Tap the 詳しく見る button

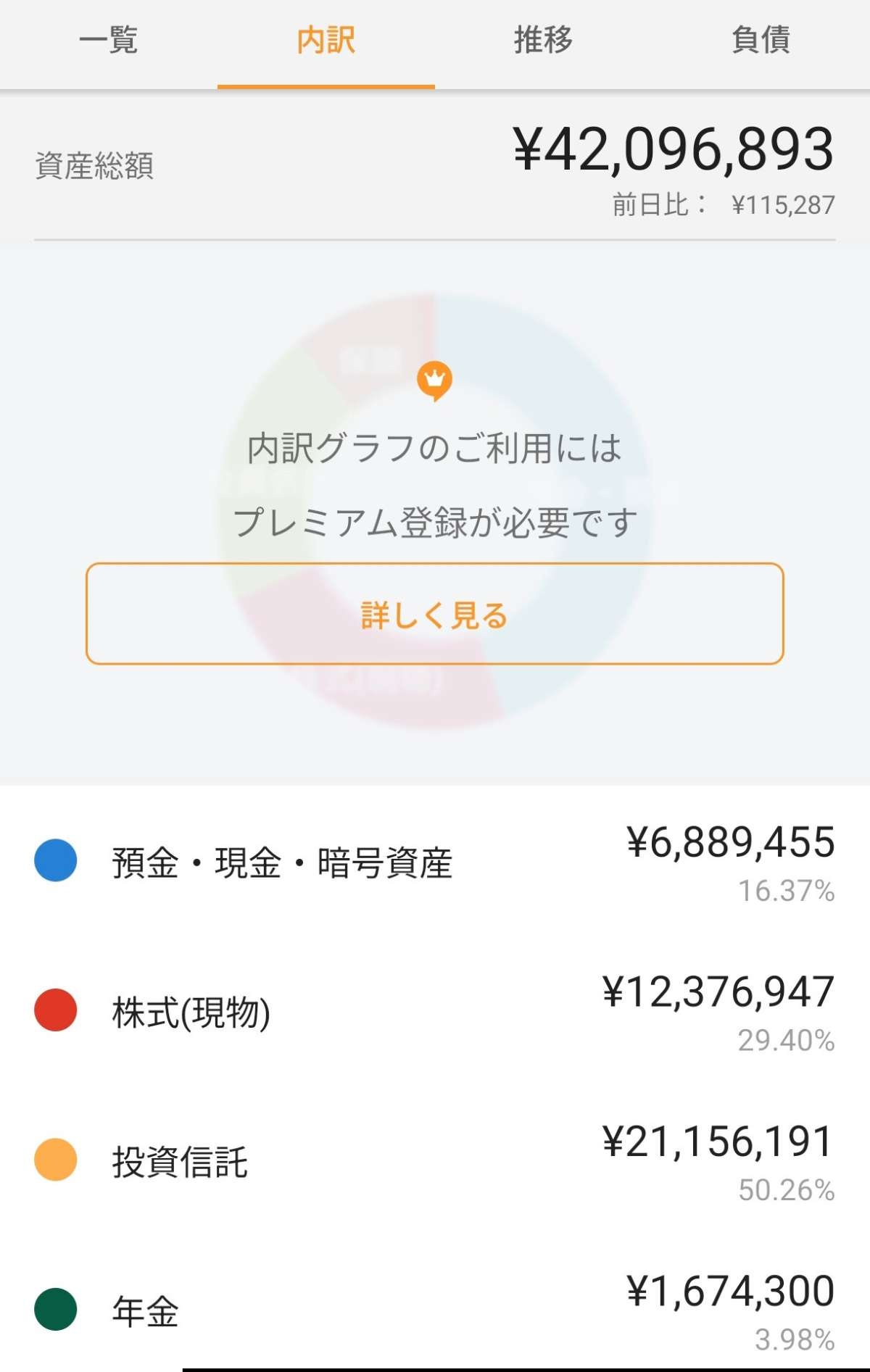434,614
